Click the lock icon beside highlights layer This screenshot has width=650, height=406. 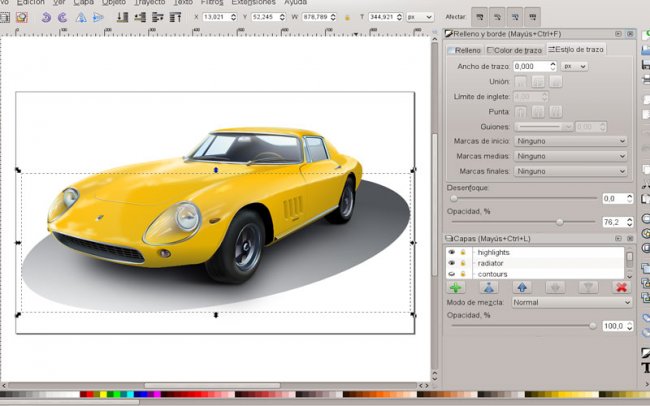coord(463,252)
